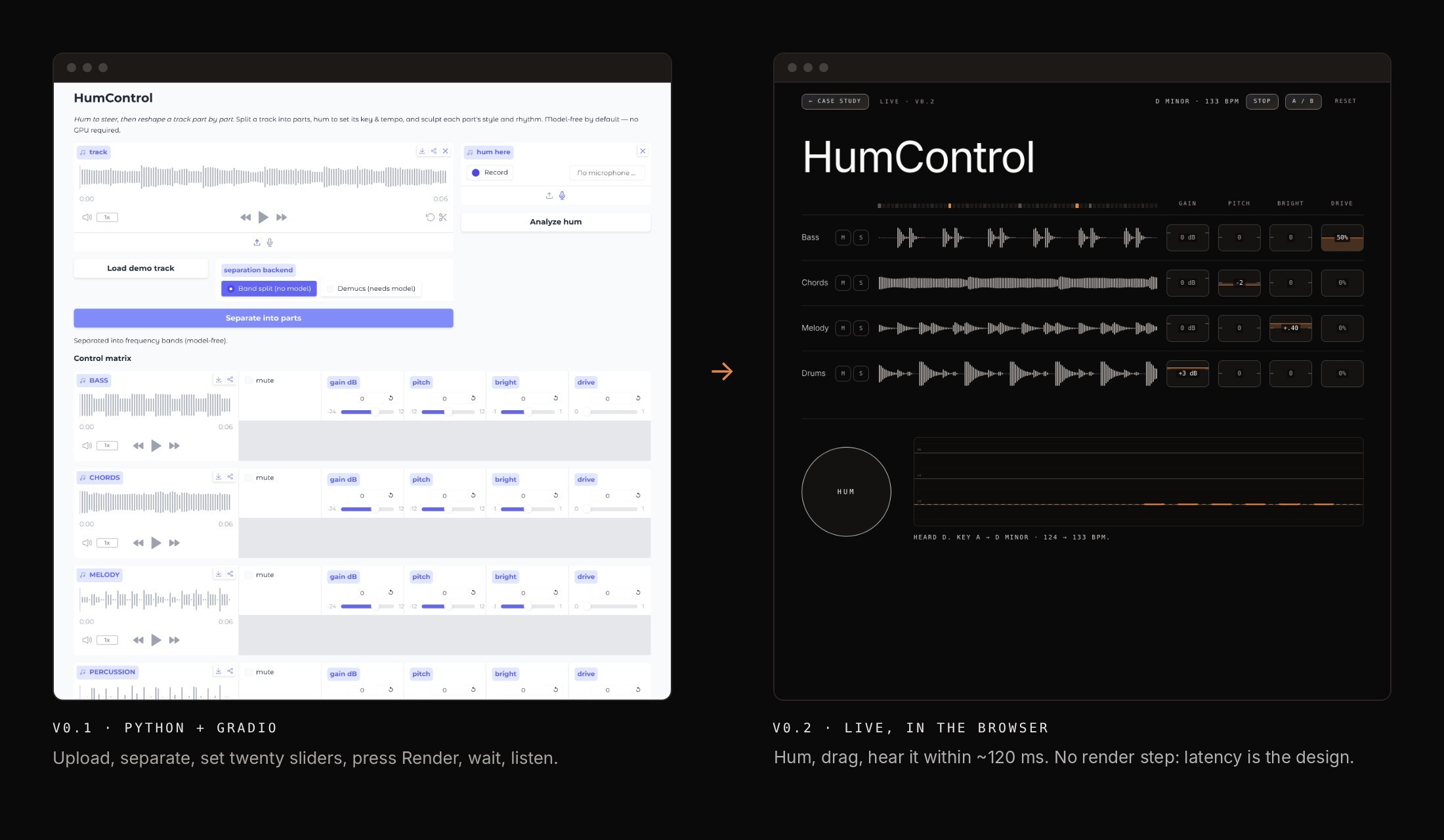1444x840 pixels.
Task: Download the BASS stem
Action: [x=219, y=379]
